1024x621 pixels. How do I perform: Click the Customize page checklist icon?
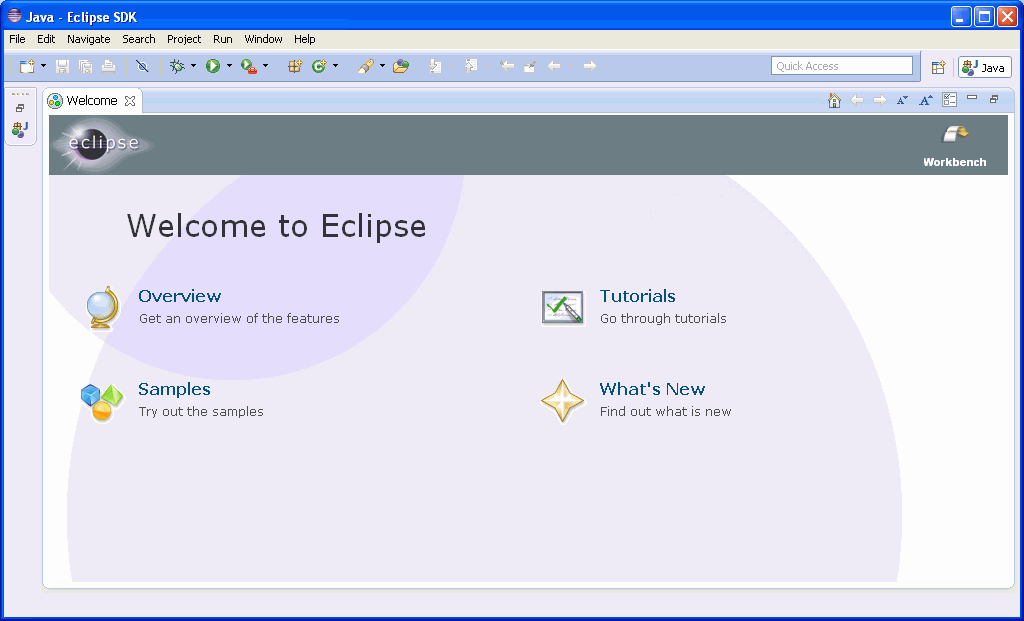pos(949,100)
